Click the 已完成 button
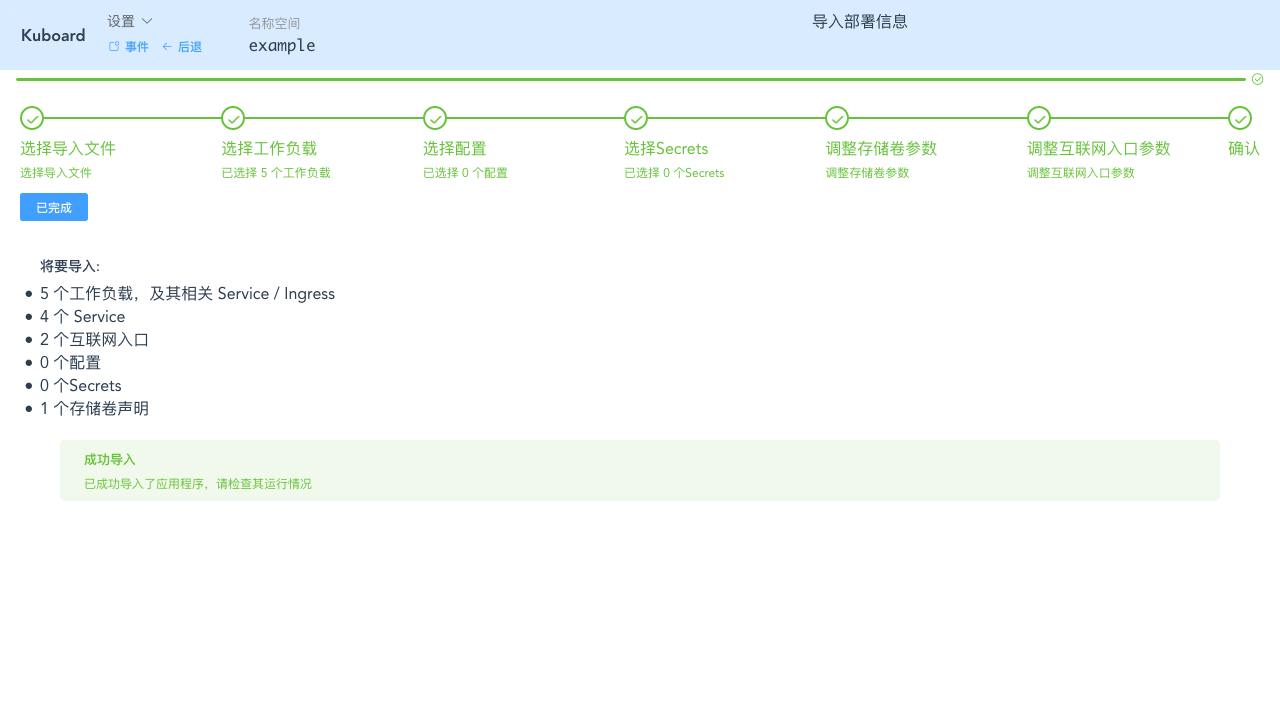 53,207
